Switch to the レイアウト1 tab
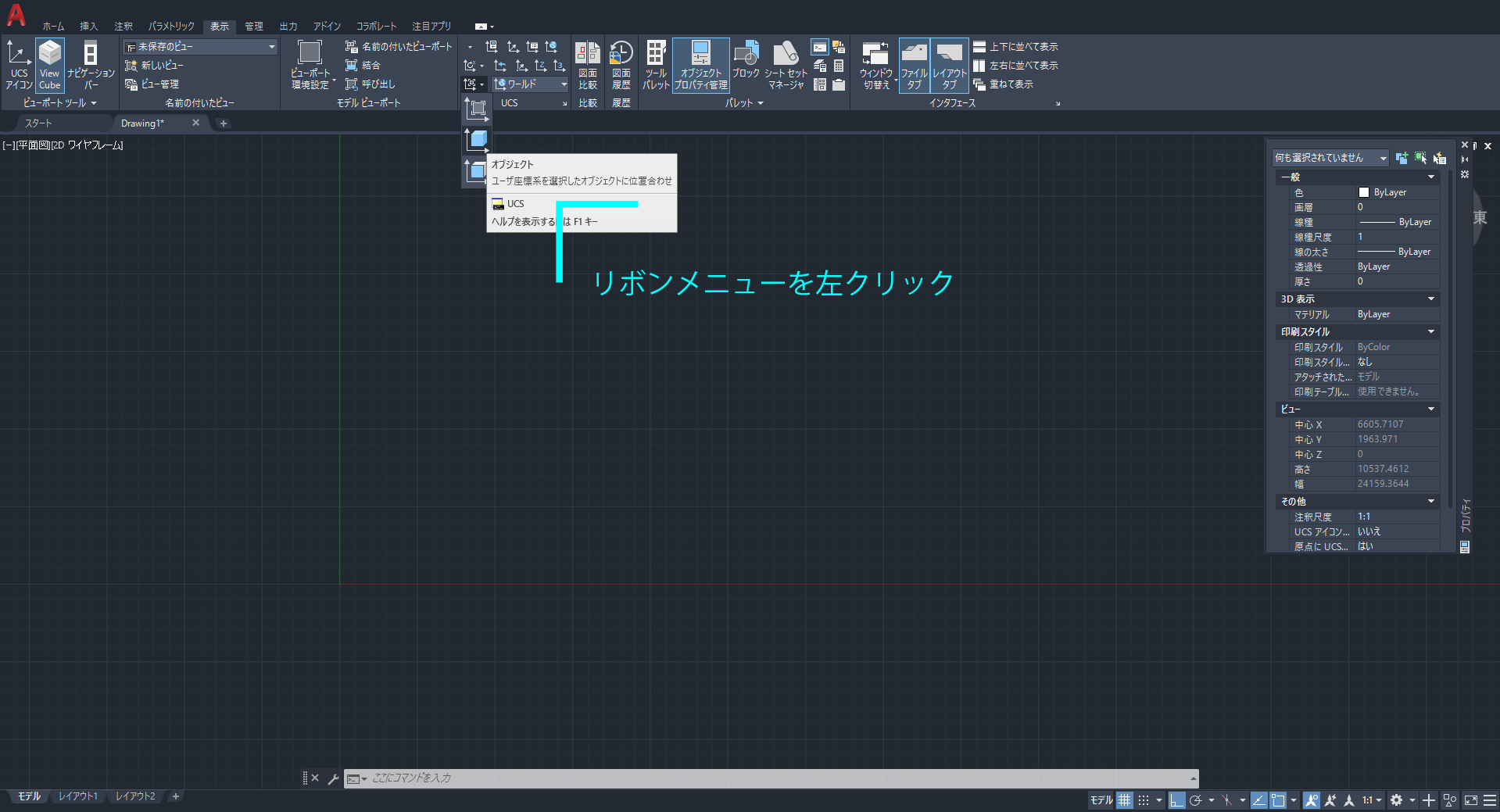This screenshot has width=1500, height=812. (78, 796)
